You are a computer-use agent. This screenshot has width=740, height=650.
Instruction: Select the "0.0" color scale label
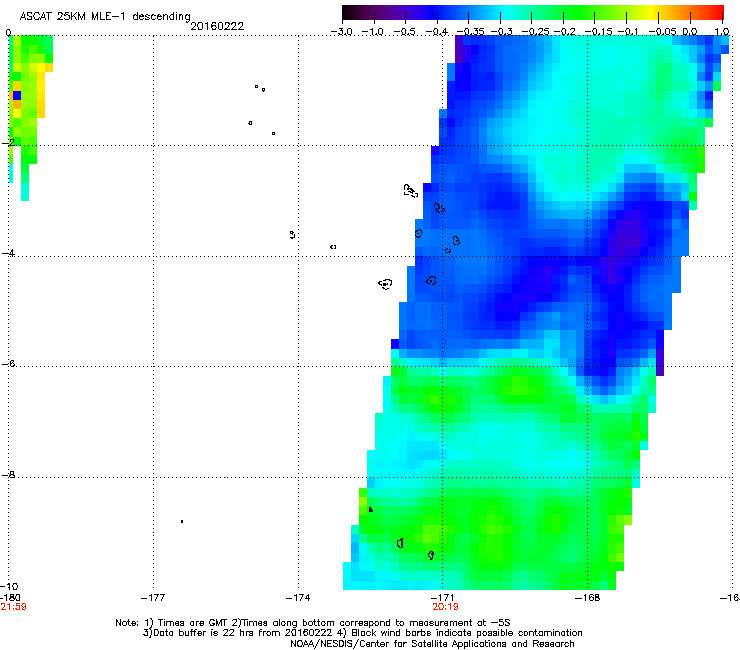(690, 32)
